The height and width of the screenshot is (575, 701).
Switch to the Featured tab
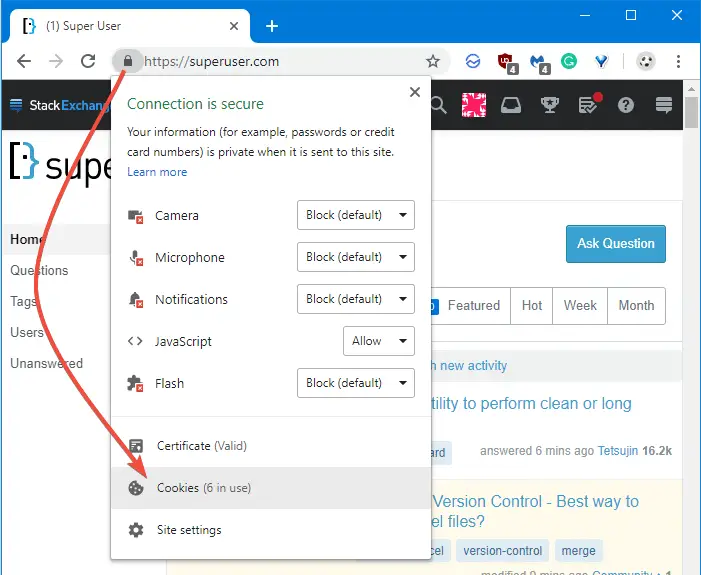click(473, 306)
